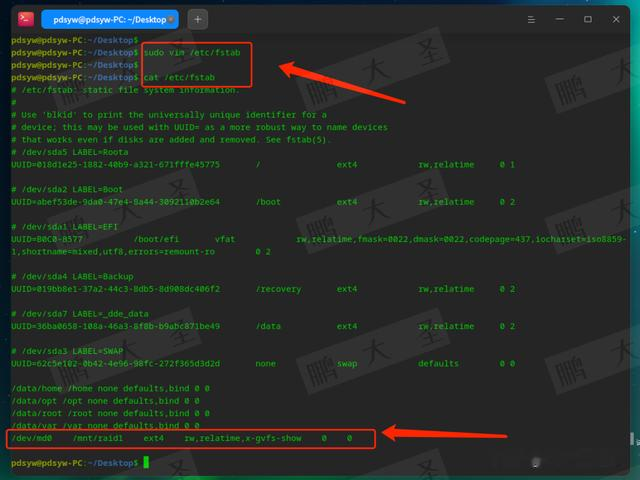Open the terminal hamburger menu

(531, 20)
